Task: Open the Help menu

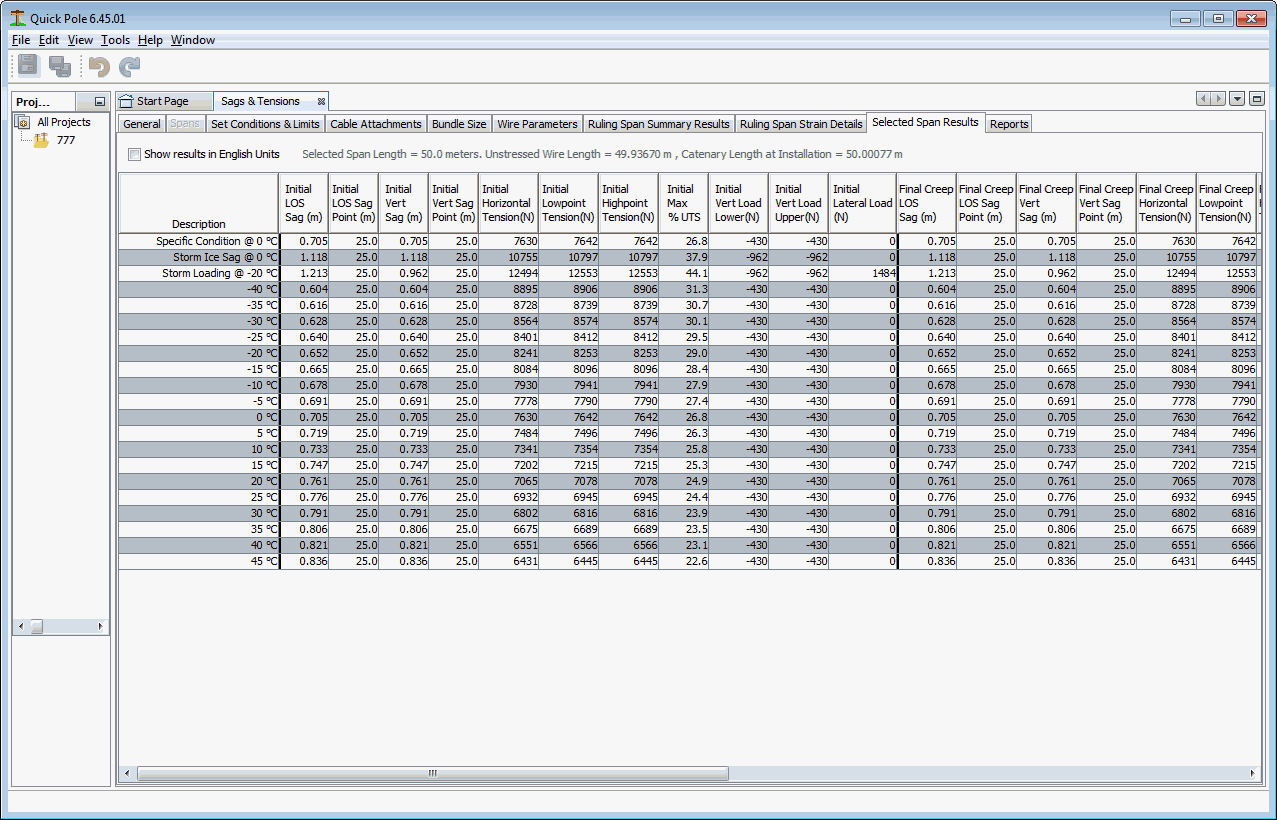Action: pos(150,40)
